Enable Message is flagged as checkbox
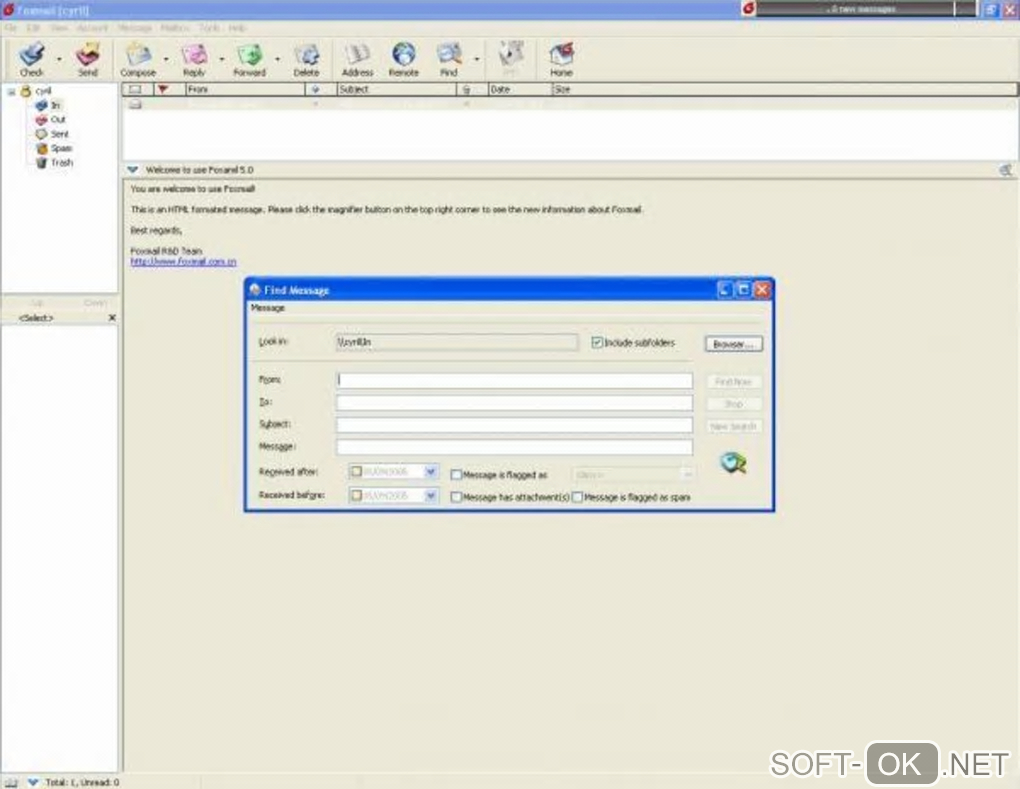The height and width of the screenshot is (789, 1020). [x=456, y=475]
